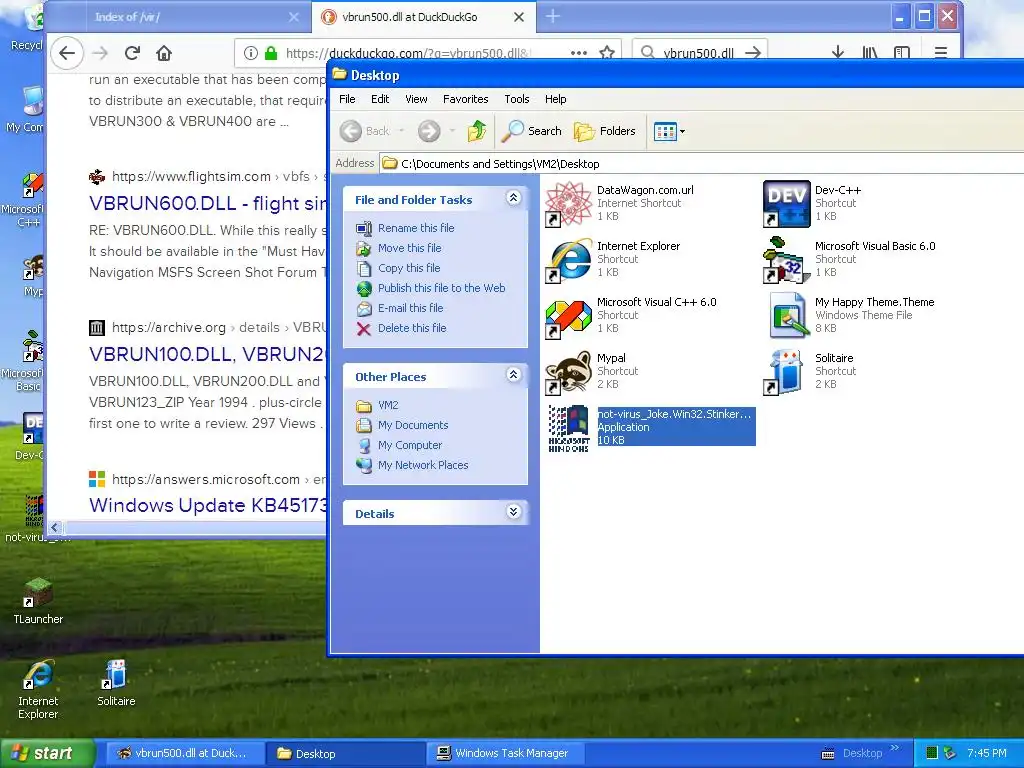Select the Dev-C++ shortcut icon in Explorer
1024x768 pixels.
786,204
